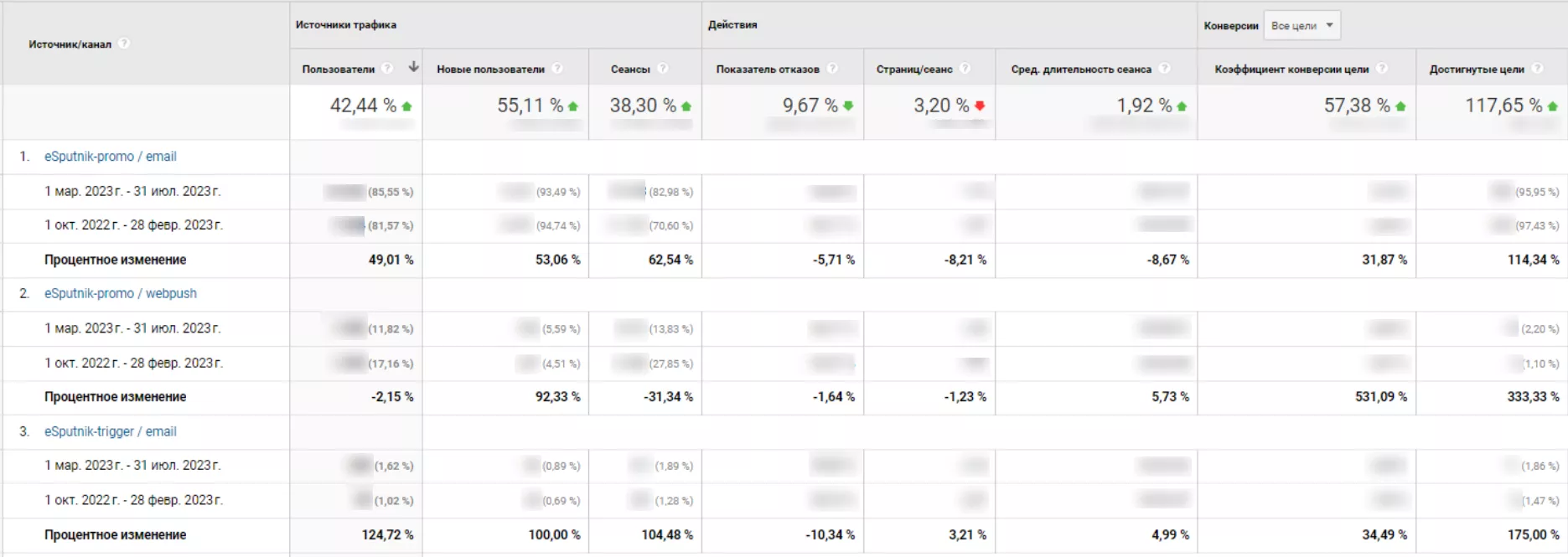Open help icon for Новые пользователи

pos(557,69)
